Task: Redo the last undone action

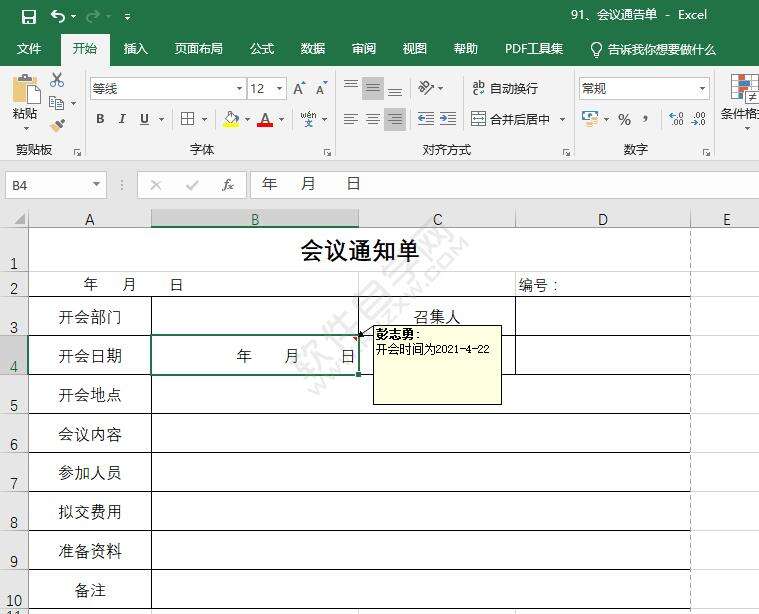Action: pos(92,17)
